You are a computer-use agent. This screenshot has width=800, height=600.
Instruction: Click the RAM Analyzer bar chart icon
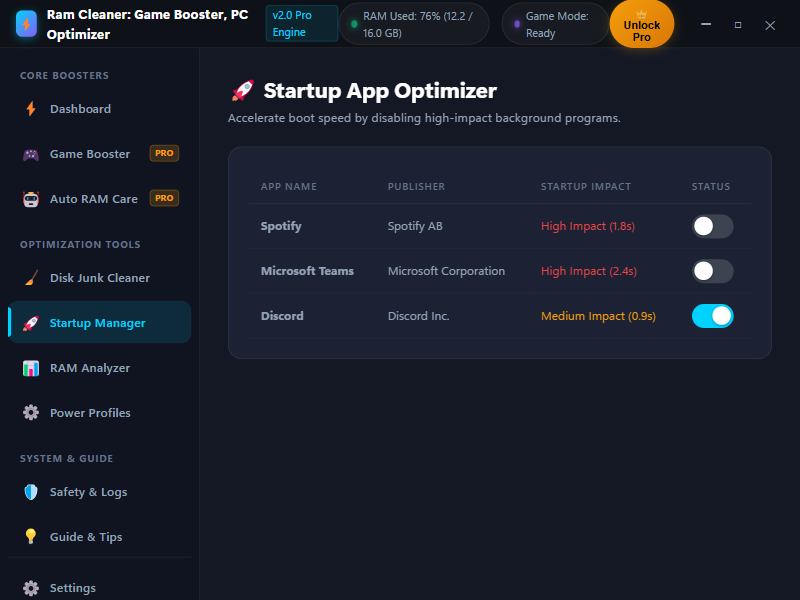tap(31, 368)
